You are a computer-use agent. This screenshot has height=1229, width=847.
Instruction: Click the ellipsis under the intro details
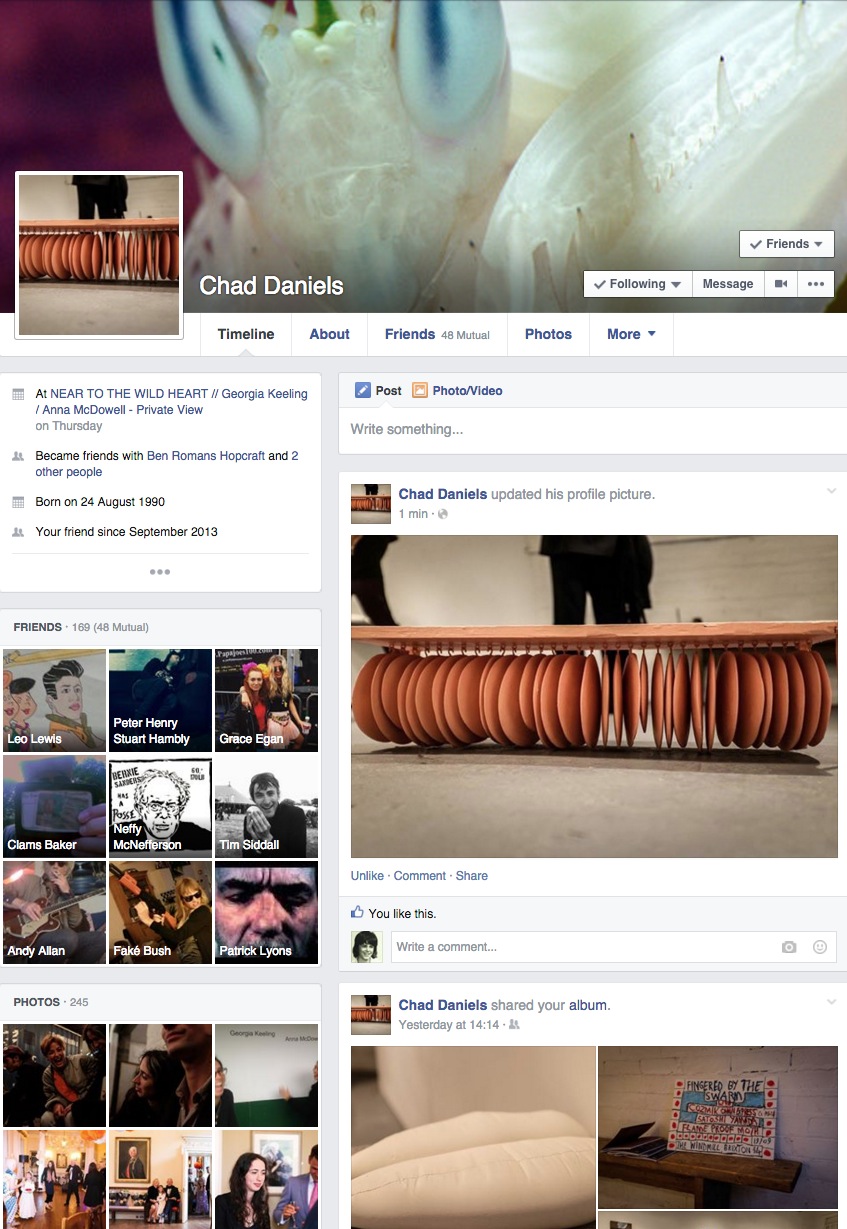pyautogui.click(x=160, y=572)
